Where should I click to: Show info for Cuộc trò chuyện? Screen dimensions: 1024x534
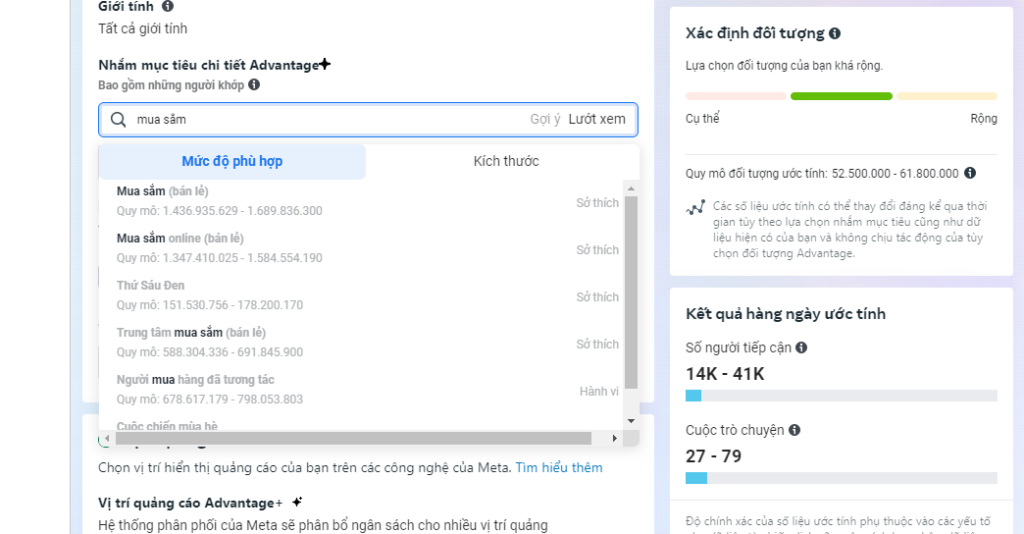click(x=794, y=430)
